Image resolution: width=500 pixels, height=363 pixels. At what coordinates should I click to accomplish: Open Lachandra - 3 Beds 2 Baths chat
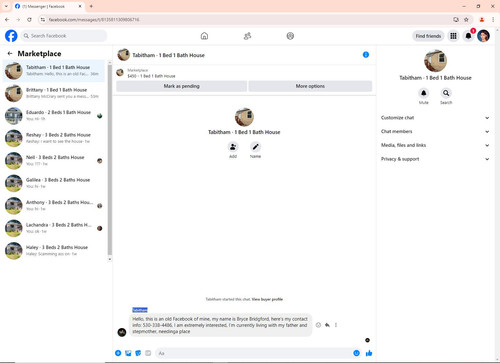tap(54, 228)
